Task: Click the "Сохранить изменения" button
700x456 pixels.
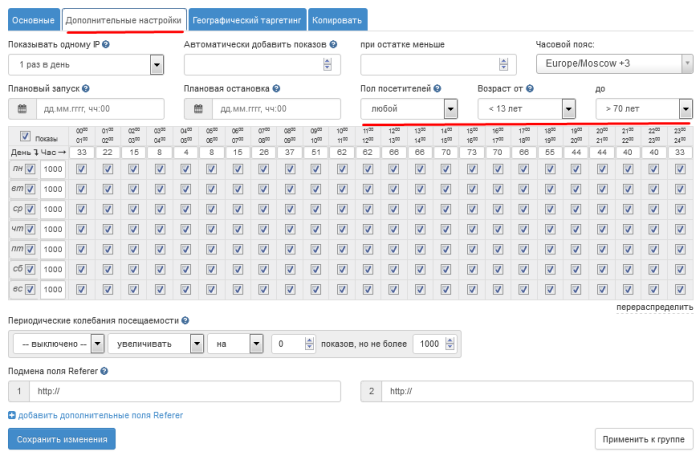Action: click(x=62, y=438)
